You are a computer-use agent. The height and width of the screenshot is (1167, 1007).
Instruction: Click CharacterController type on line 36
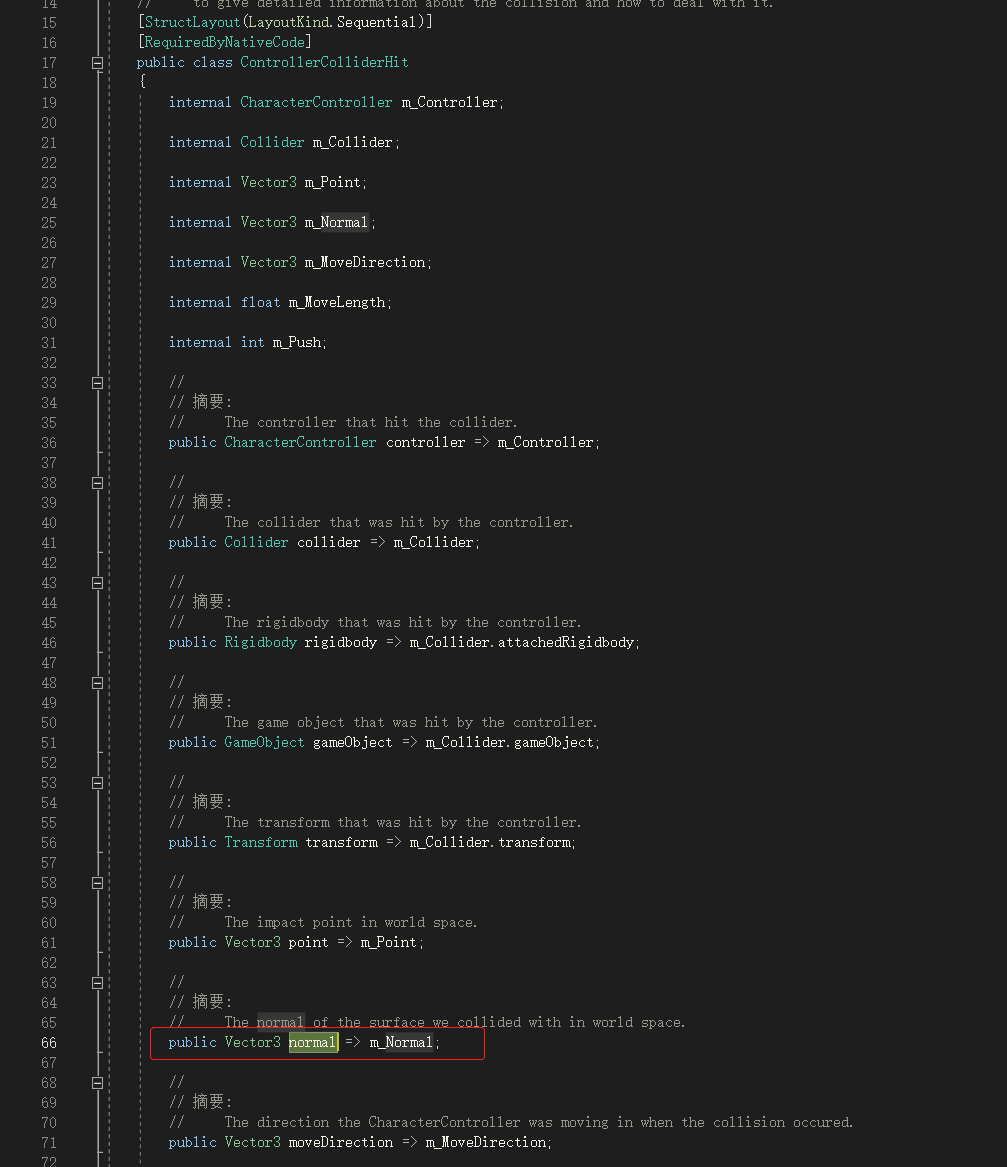301,443
